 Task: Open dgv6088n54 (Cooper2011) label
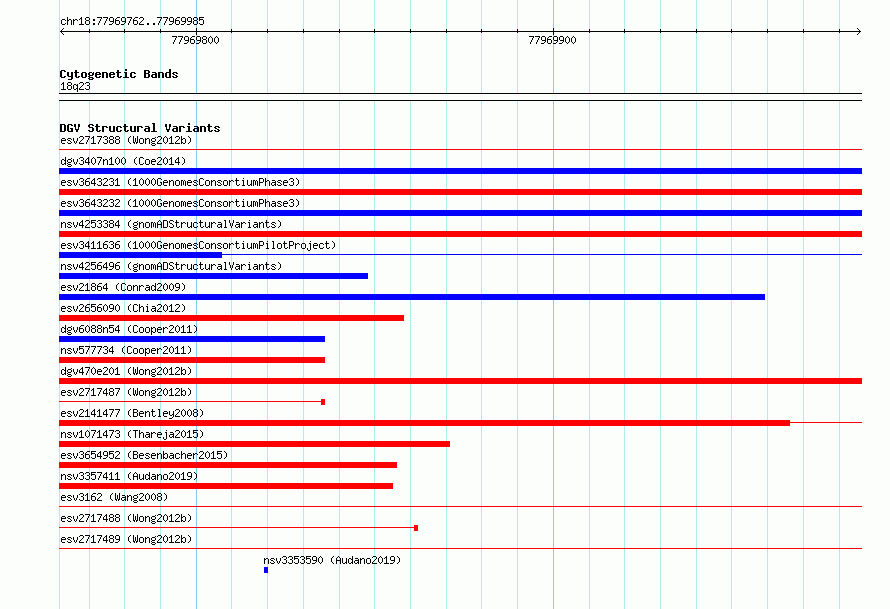(x=129, y=329)
